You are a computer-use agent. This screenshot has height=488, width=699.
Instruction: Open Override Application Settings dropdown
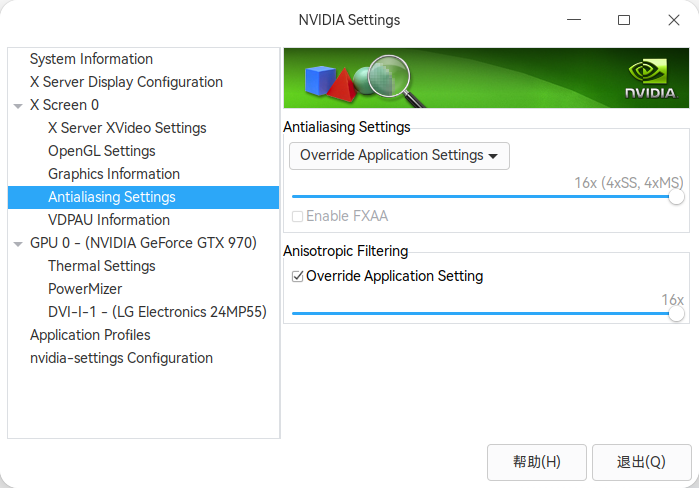399,156
